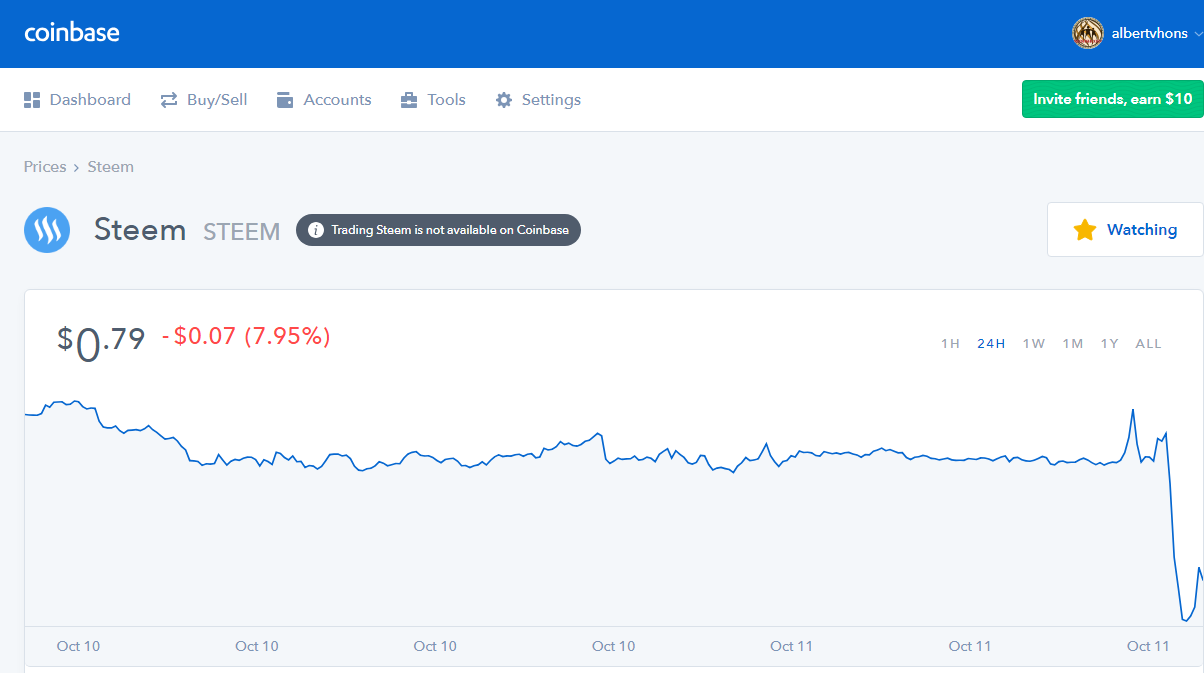Viewport: 1204px width, 673px height.
Task: Click the Steem round logo icon
Action: (47, 230)
